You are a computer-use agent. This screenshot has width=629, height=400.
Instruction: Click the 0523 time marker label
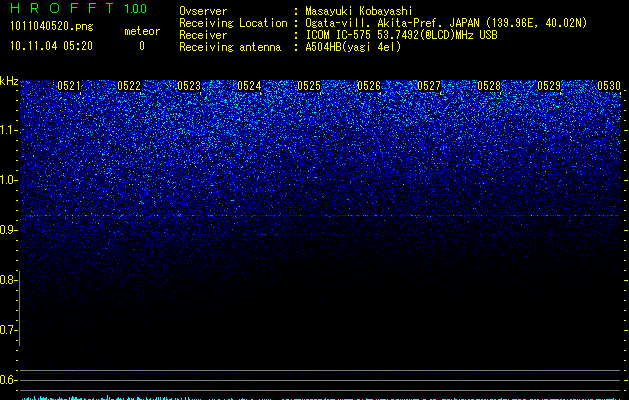pos(189,86)
